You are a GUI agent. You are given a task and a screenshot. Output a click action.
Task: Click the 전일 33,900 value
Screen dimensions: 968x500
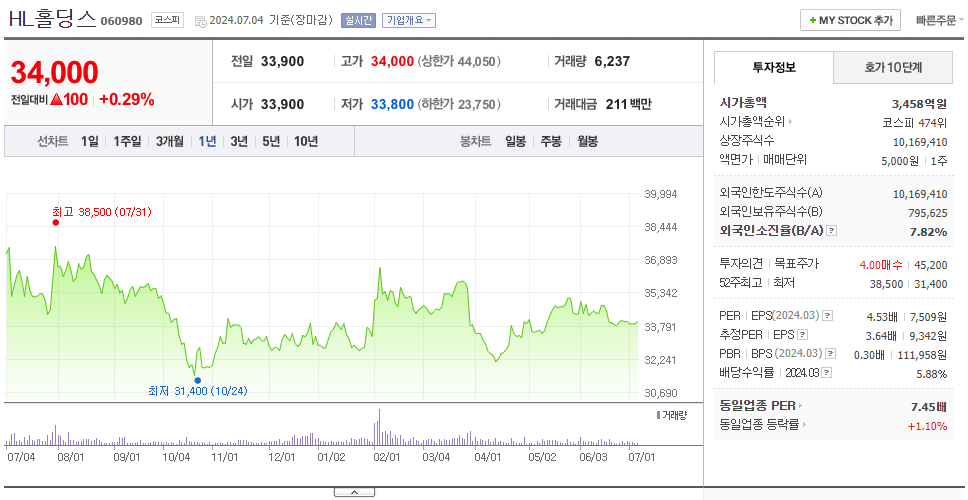point(282,61)
